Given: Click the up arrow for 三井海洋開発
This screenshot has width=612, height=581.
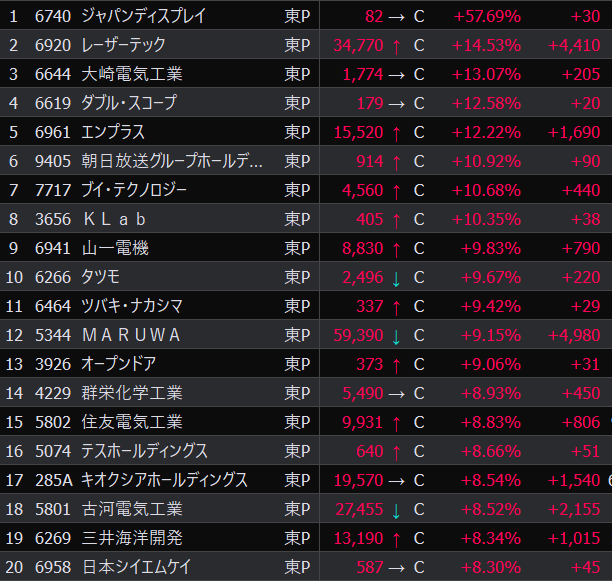Looking at the screenshot, I should pyautogui.click(x=396, y=538).
